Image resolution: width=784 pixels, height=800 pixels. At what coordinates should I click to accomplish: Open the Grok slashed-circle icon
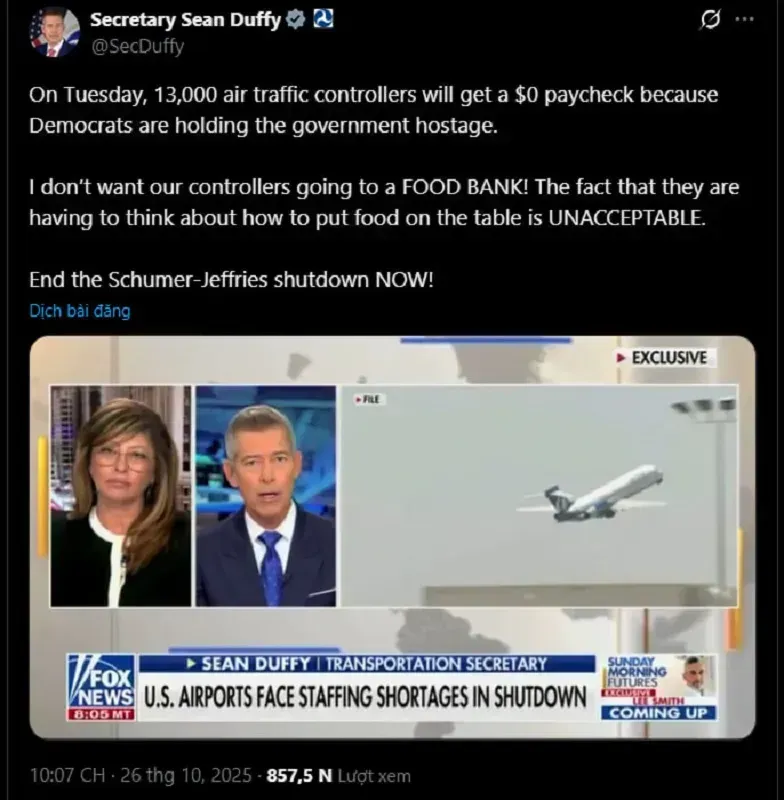(x=711, y=20)
